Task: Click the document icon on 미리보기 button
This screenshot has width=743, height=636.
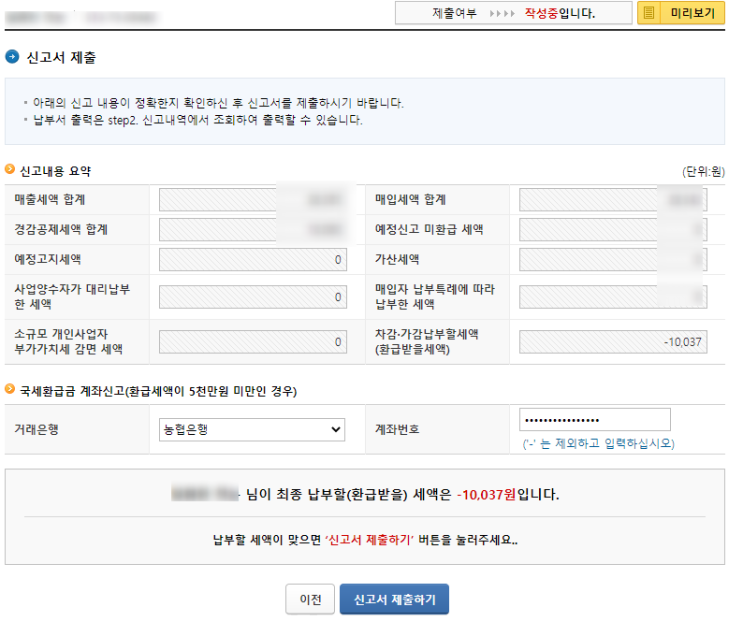Action: pos(649,13)
